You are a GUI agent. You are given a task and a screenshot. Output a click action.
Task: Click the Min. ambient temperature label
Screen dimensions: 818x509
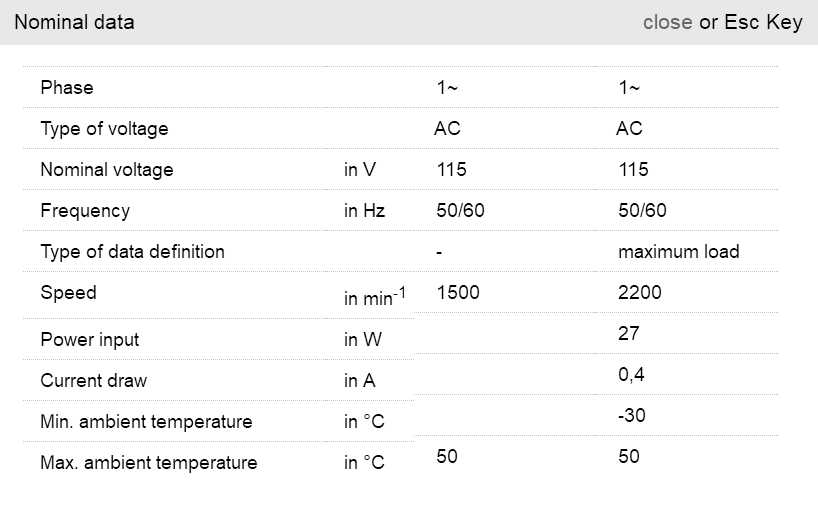(x=146, y=422)
